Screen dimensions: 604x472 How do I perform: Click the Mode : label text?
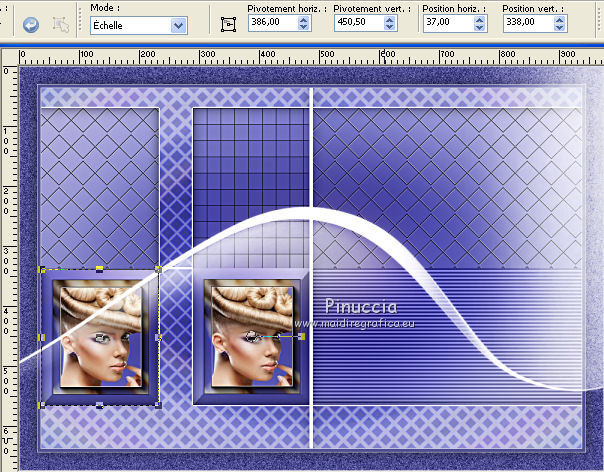pos(105,8)
